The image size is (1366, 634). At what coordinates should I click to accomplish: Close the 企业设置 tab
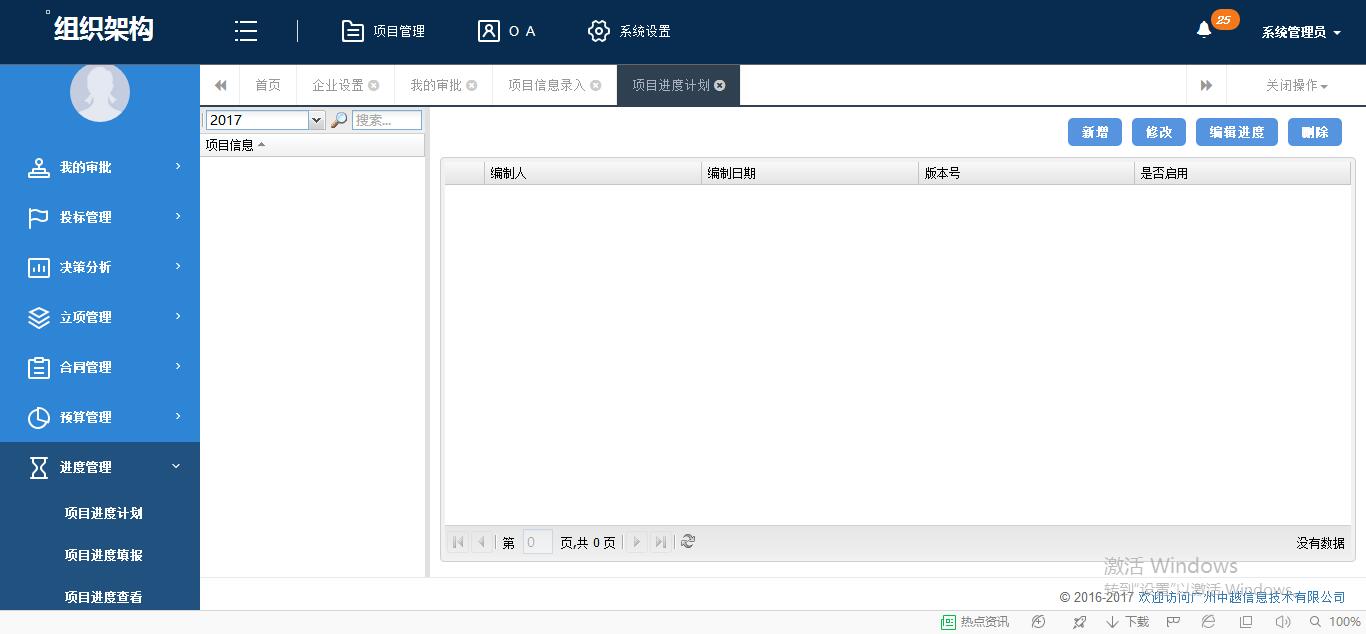tap(374, 86)
